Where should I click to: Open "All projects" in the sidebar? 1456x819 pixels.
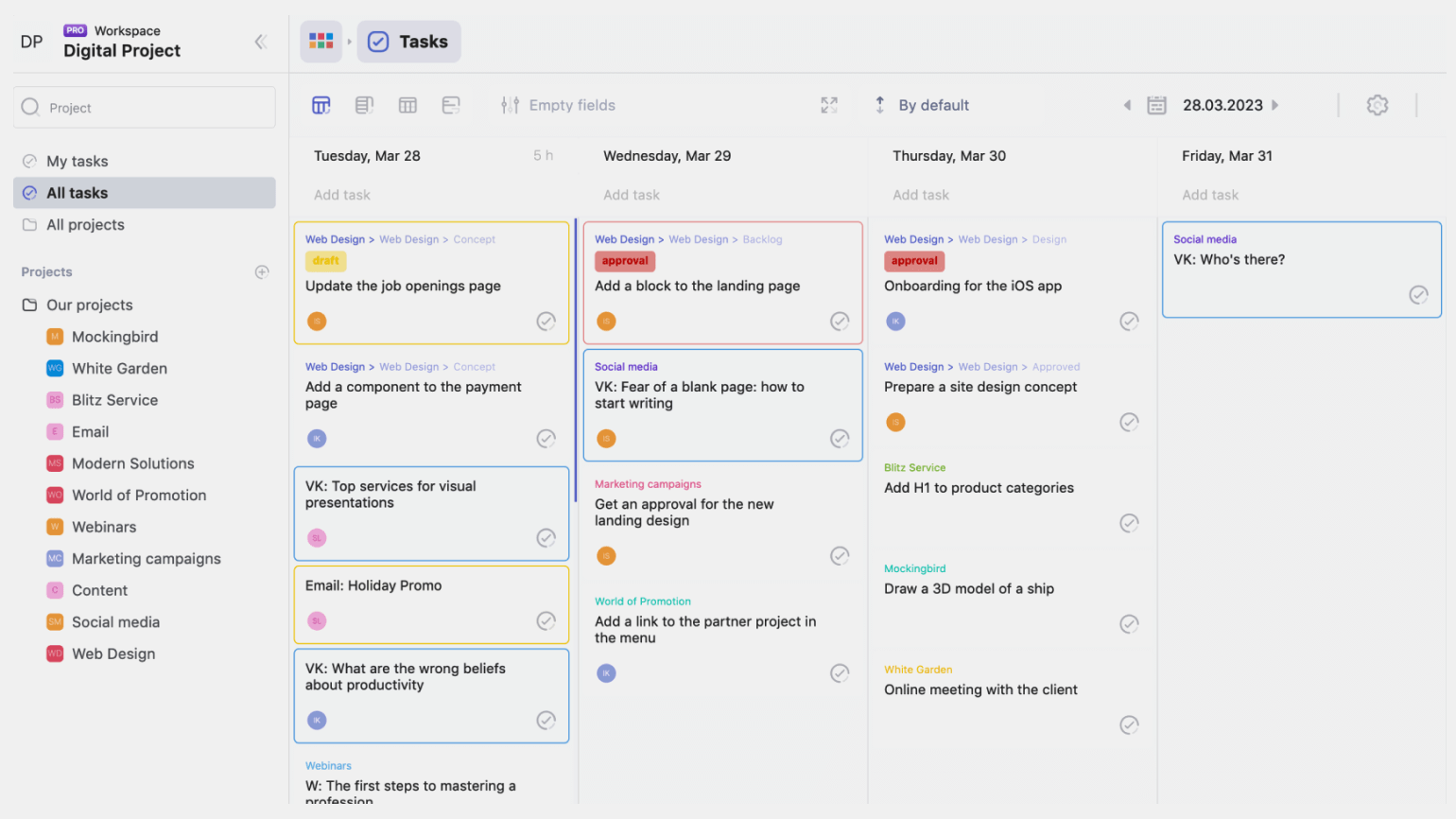85,225
